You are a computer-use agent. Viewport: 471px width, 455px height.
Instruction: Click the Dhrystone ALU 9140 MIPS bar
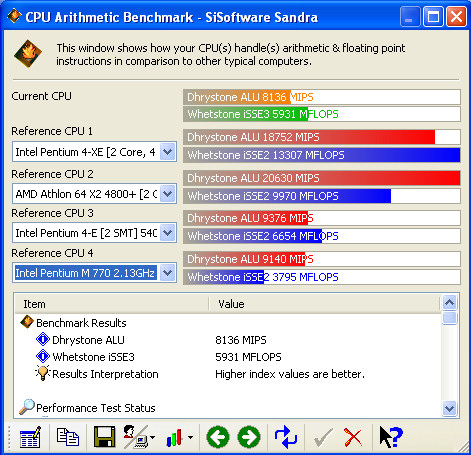[322, 259]
